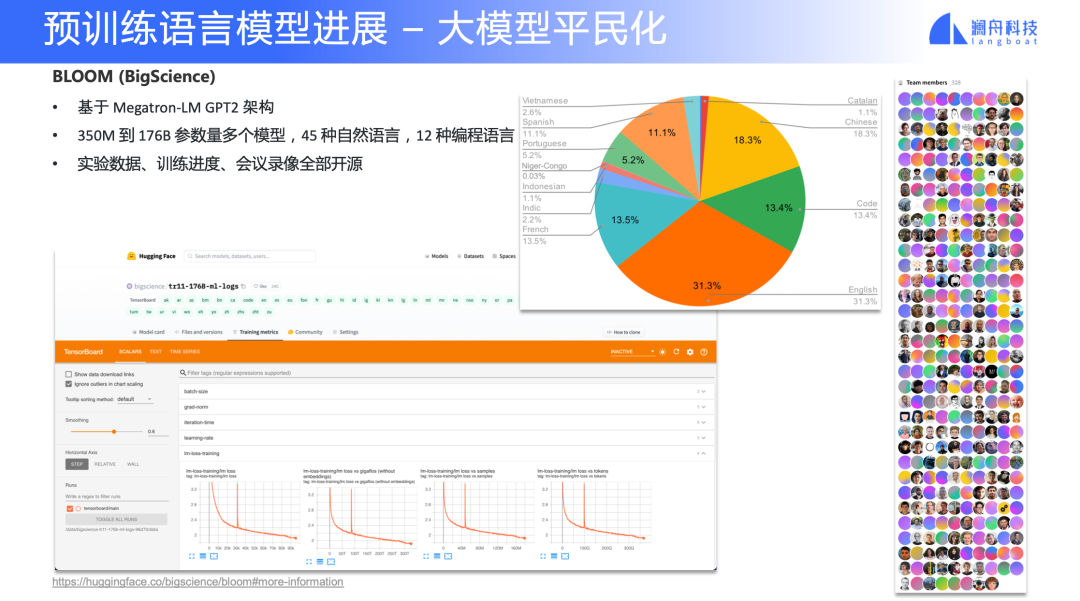Viewport: 1080px width, 601px height.
Task: Click magnifier icon beside Filter tags
Action: coord(183,372)
